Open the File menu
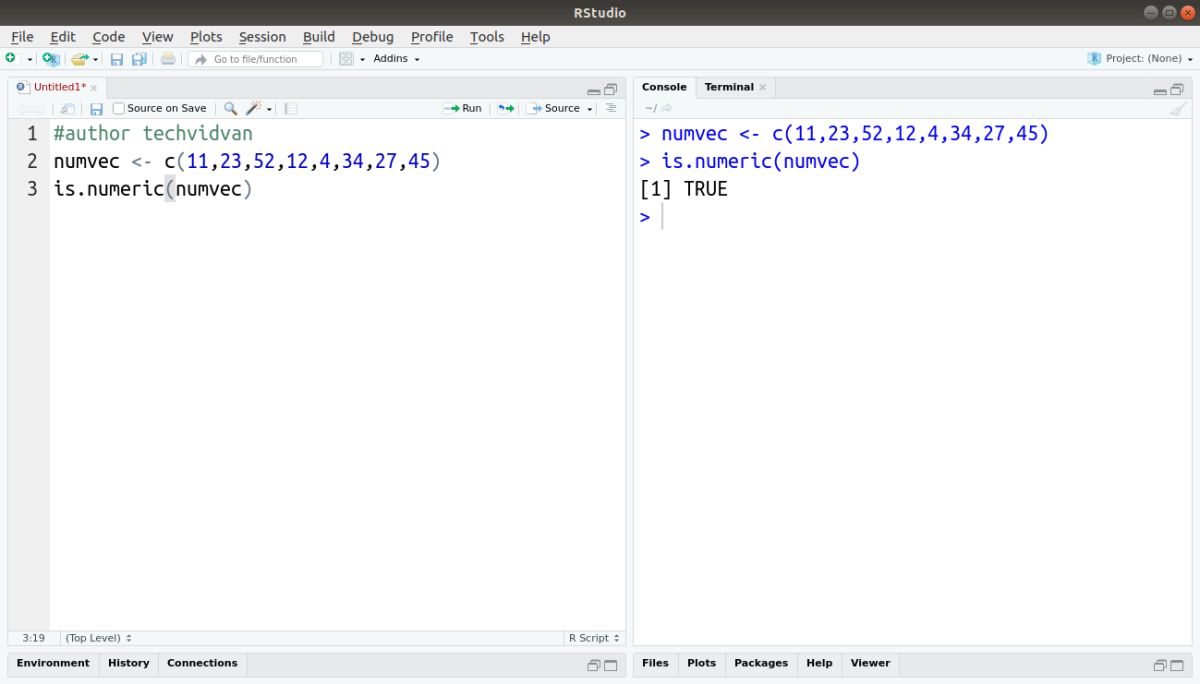The image size is (1200, 684). coord(22,37)
